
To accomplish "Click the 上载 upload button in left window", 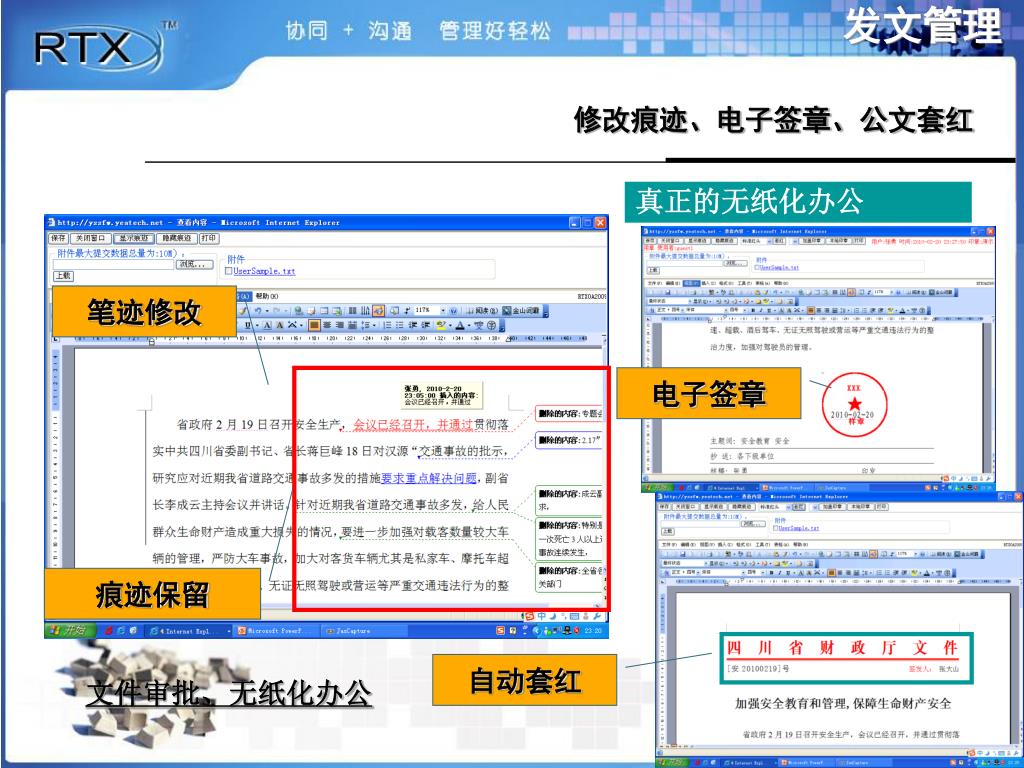I will pyautogui.click(x=63, y=276).
